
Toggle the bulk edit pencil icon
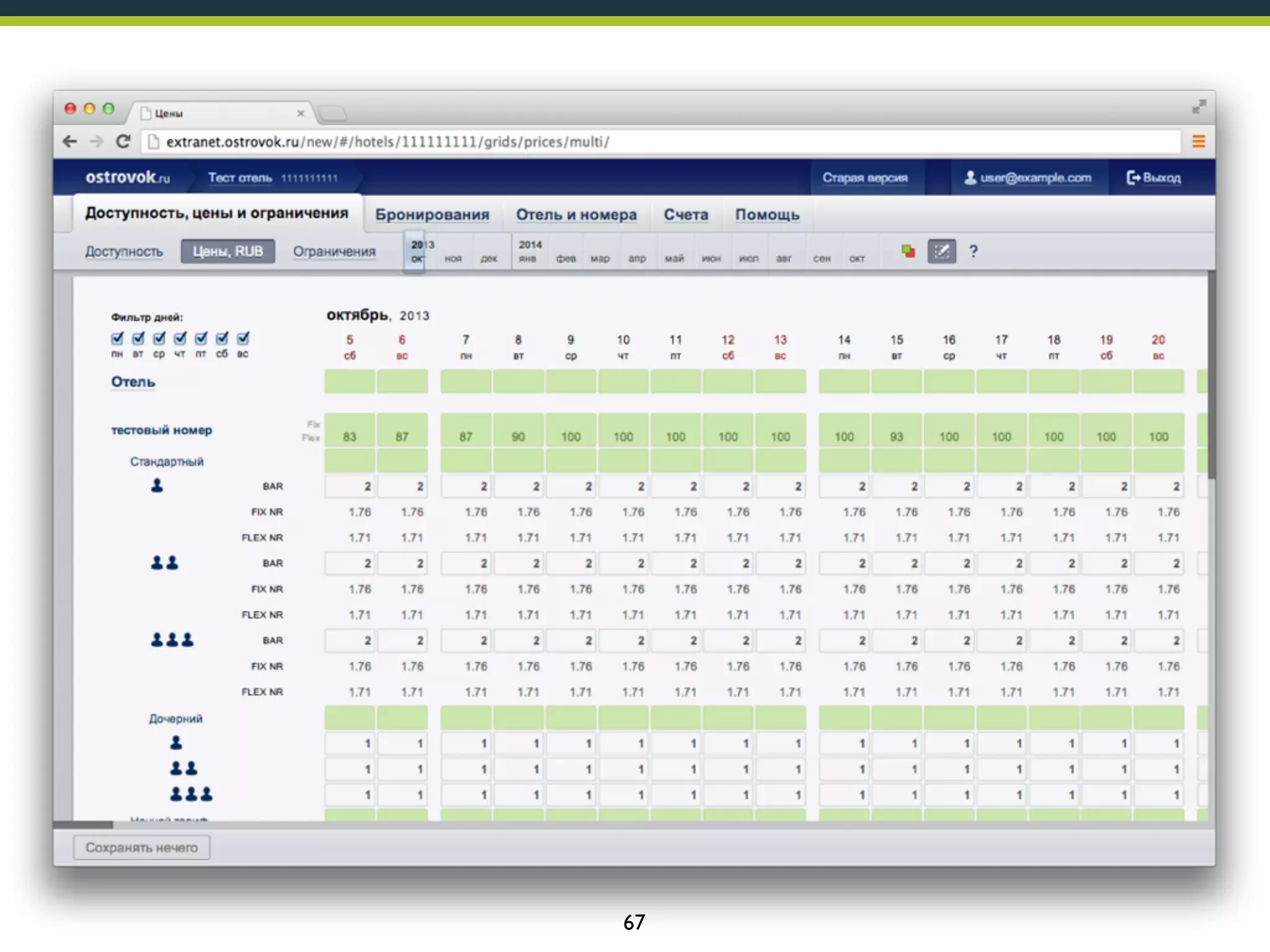[x=941, y=251]
